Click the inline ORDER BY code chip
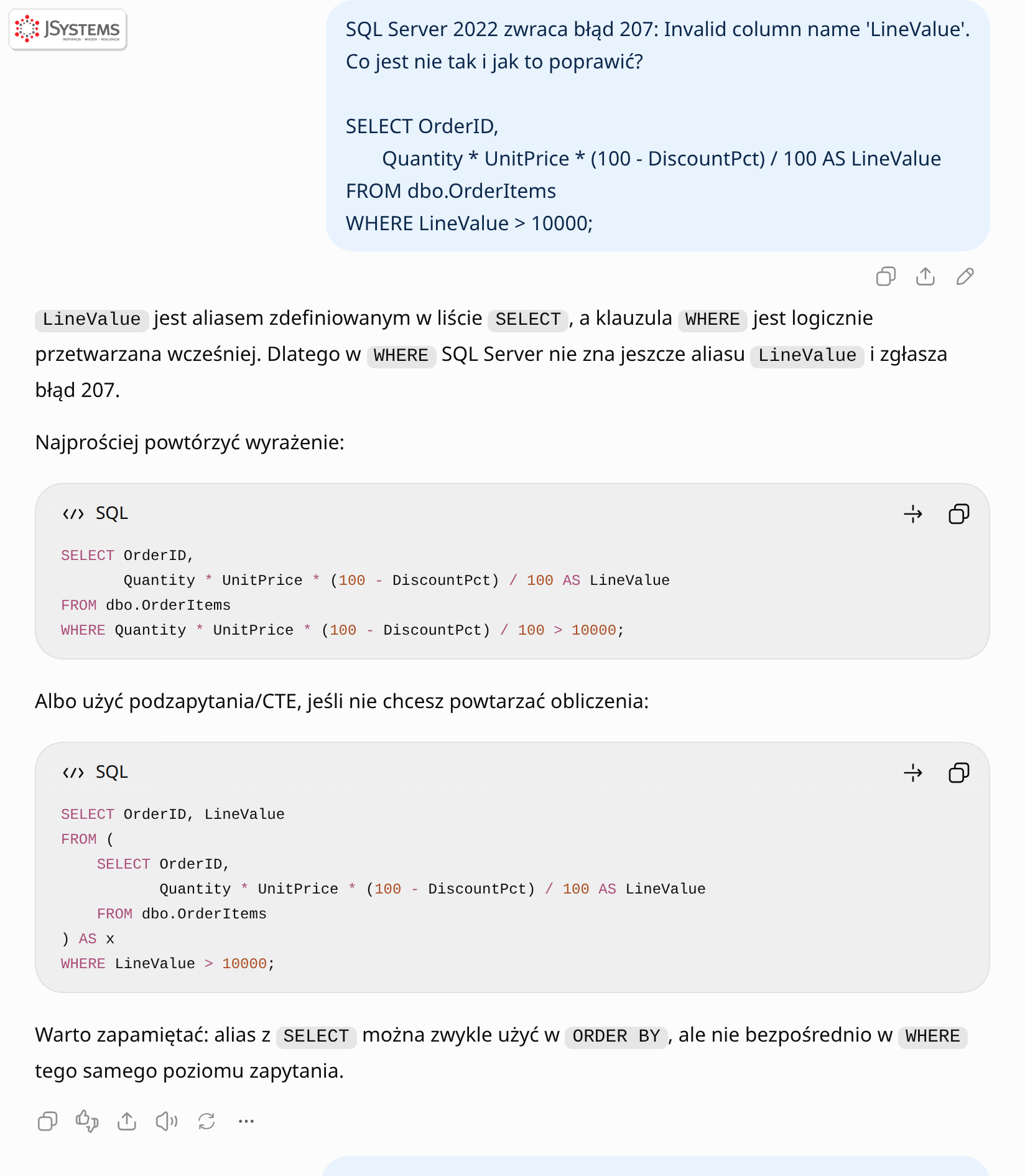 click(x=616, y=1036)
